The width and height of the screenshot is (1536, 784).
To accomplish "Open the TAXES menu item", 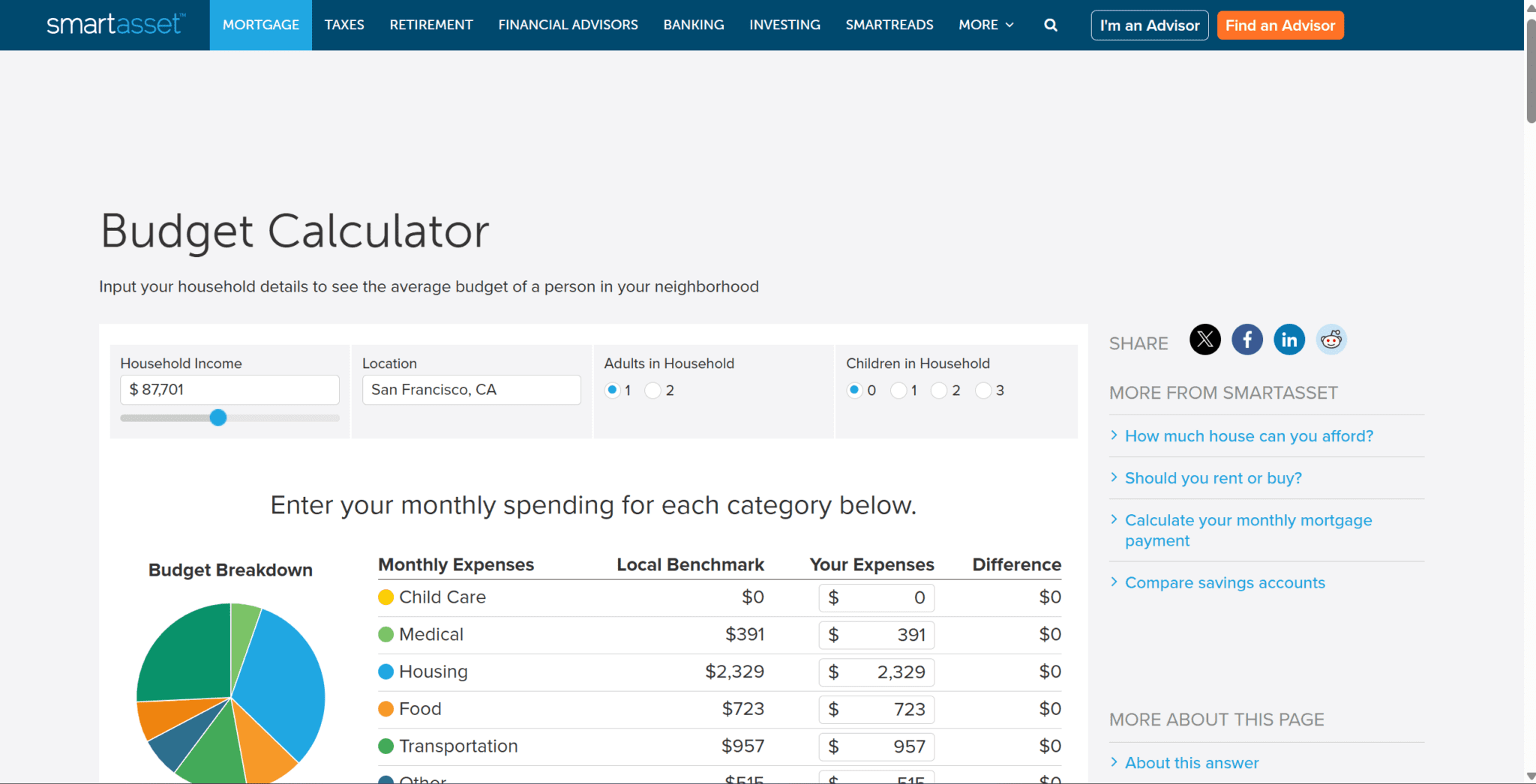I will [x=344, y=25].
